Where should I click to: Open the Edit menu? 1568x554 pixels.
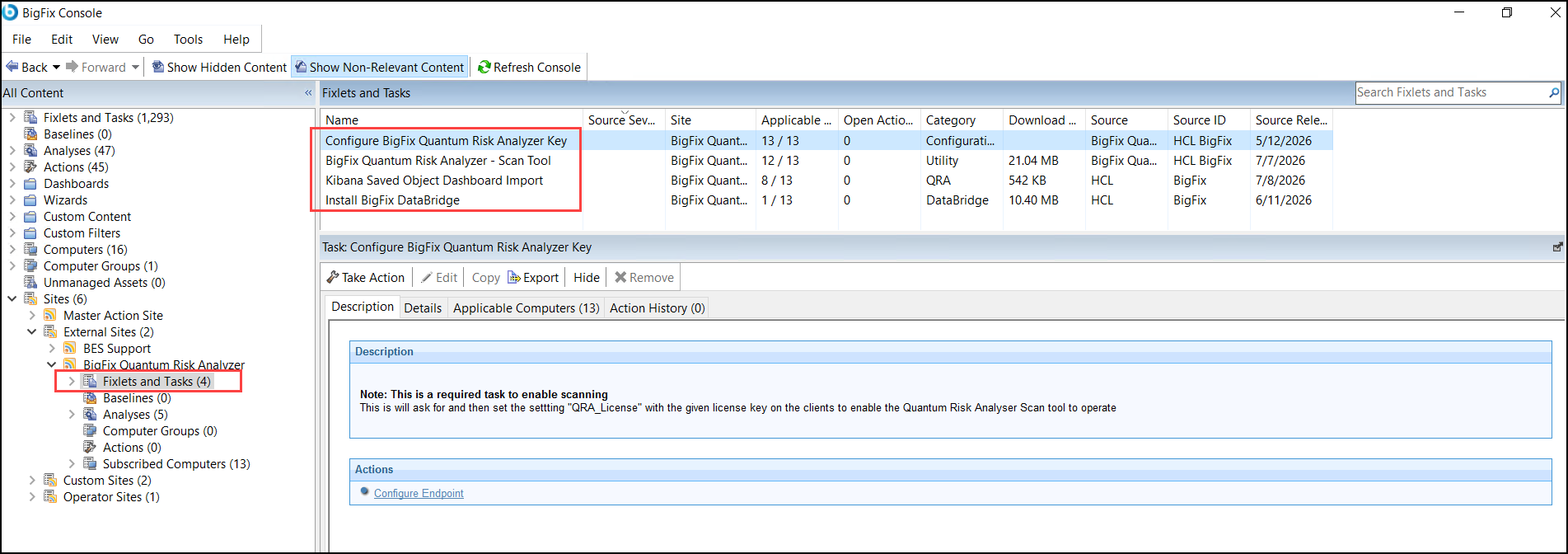62,39
